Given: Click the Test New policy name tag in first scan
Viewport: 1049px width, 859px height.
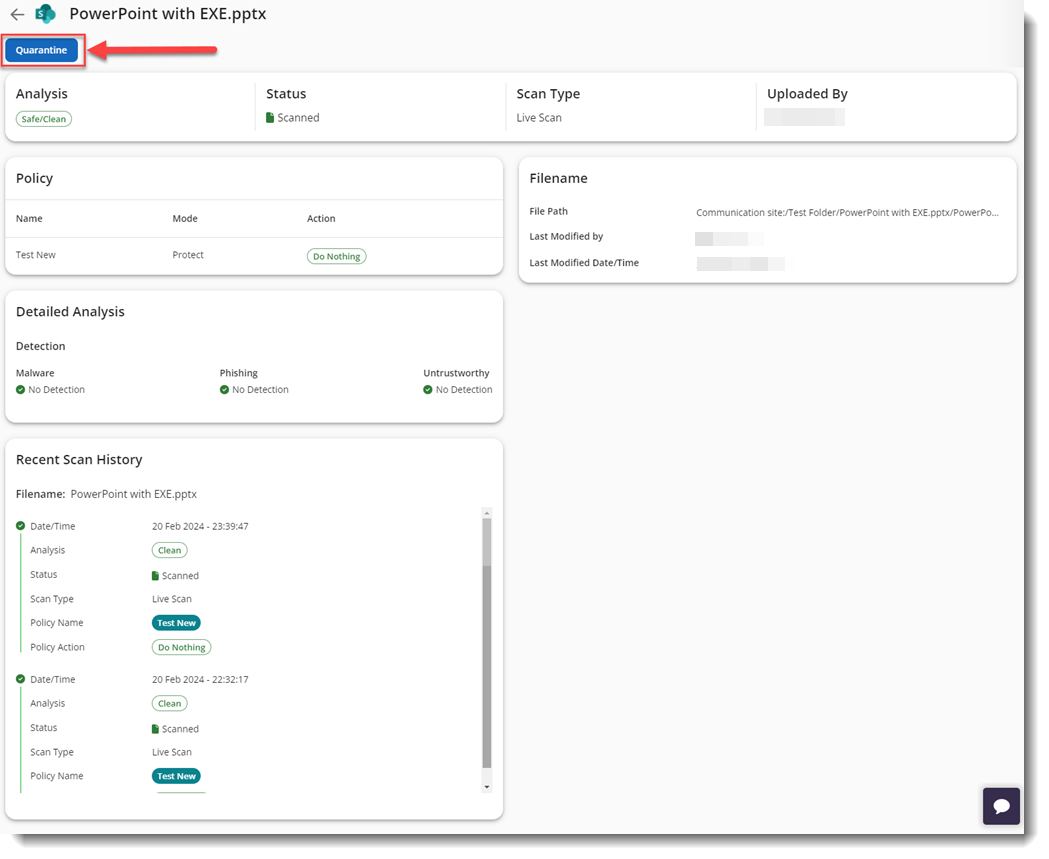Looking at the screenshot, I should [x=176, y=623].
